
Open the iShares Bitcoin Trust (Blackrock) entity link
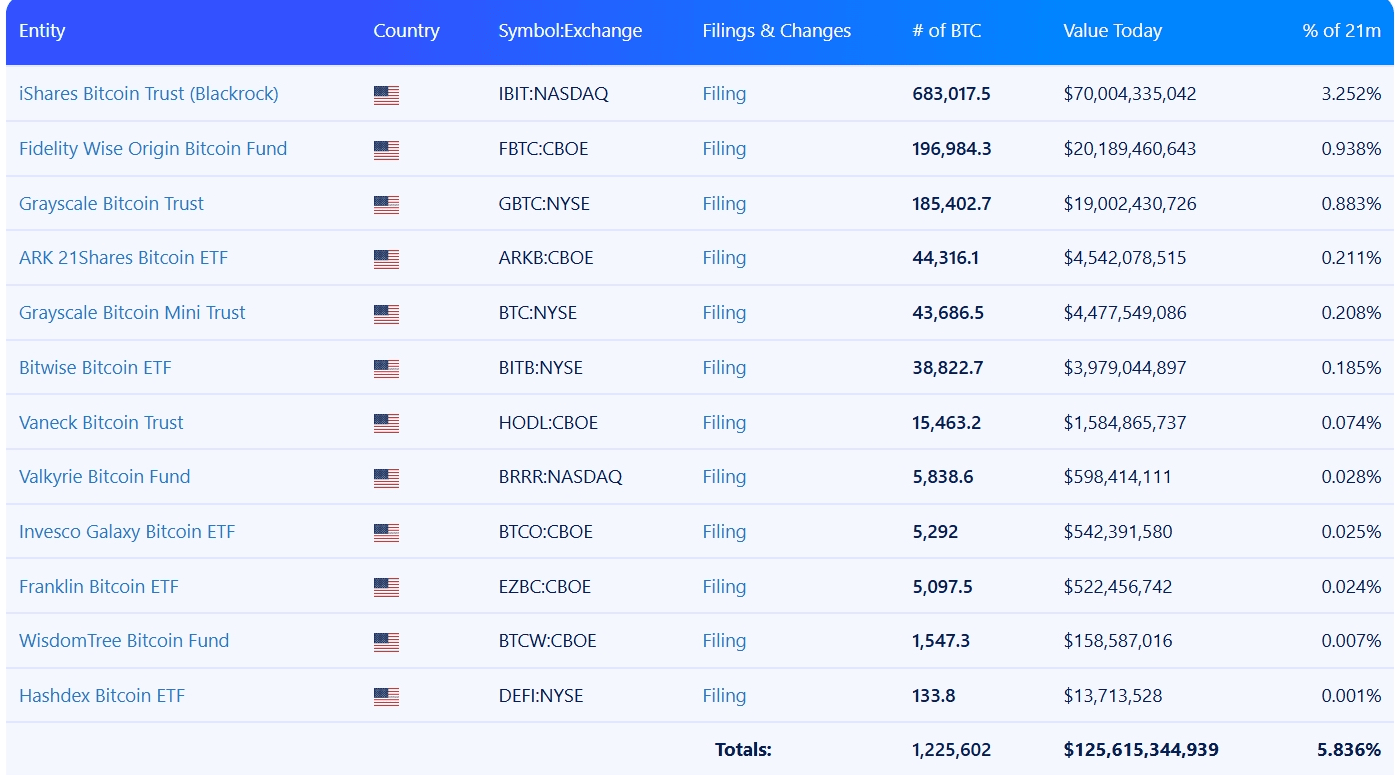click(x=148, y=94)
